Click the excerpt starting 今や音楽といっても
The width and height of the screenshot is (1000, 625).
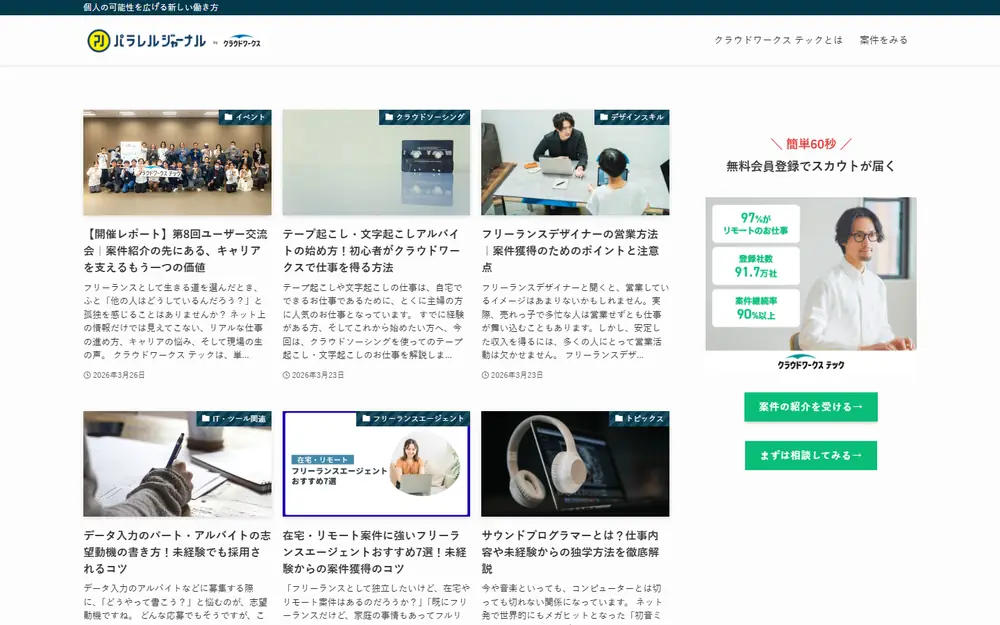(571, 601)
